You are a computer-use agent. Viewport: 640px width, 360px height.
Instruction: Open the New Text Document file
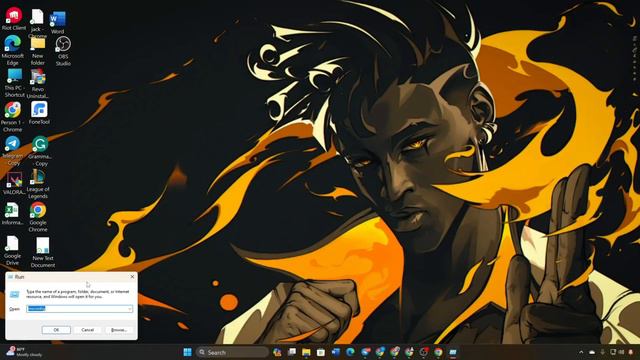point(42,253)
